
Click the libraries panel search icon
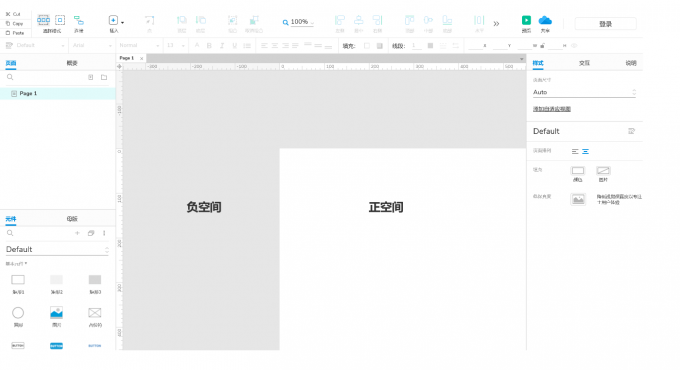point(10,233)
